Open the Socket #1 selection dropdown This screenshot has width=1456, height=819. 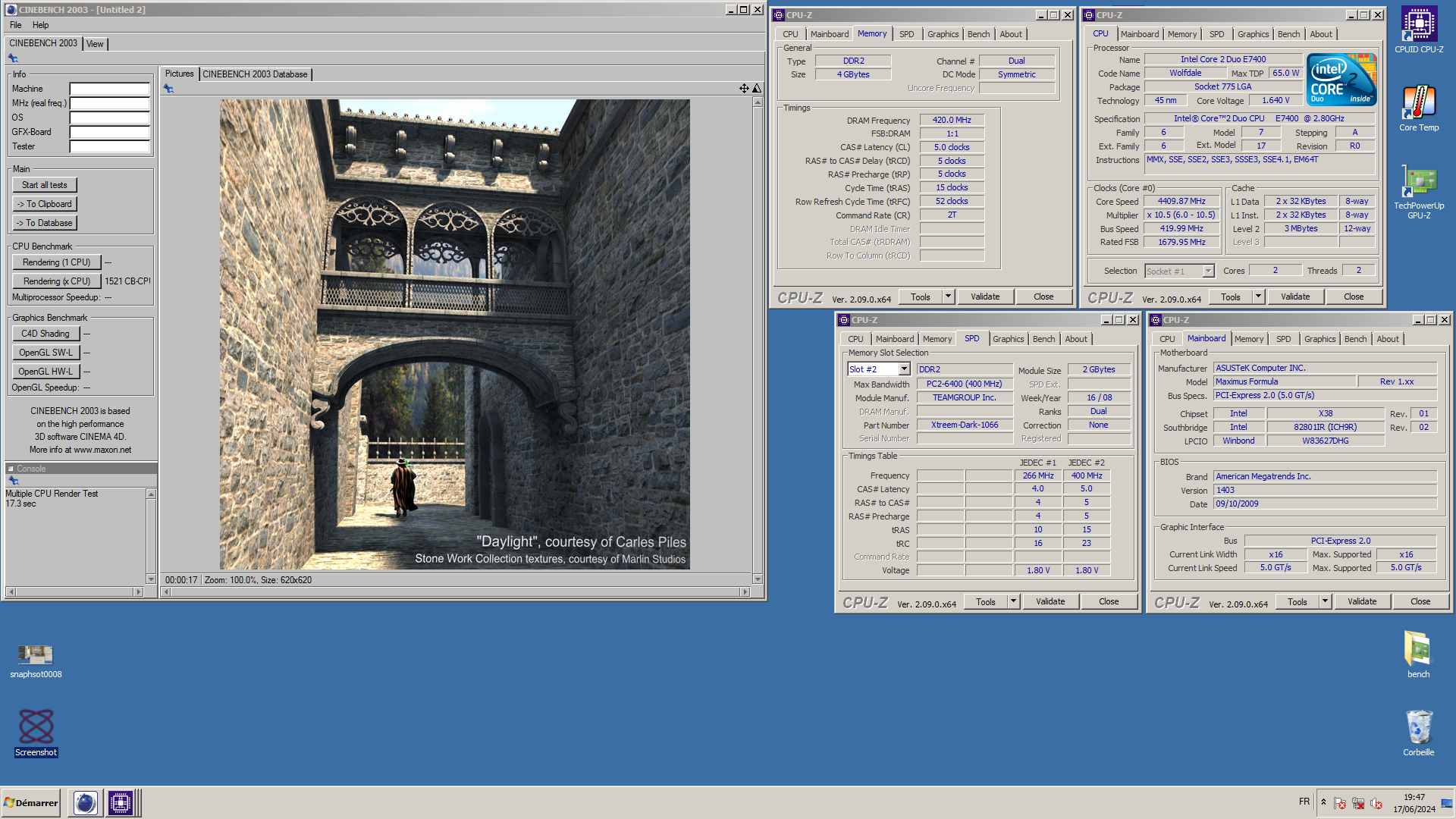pyautogui.click(x=1208, y=271)
